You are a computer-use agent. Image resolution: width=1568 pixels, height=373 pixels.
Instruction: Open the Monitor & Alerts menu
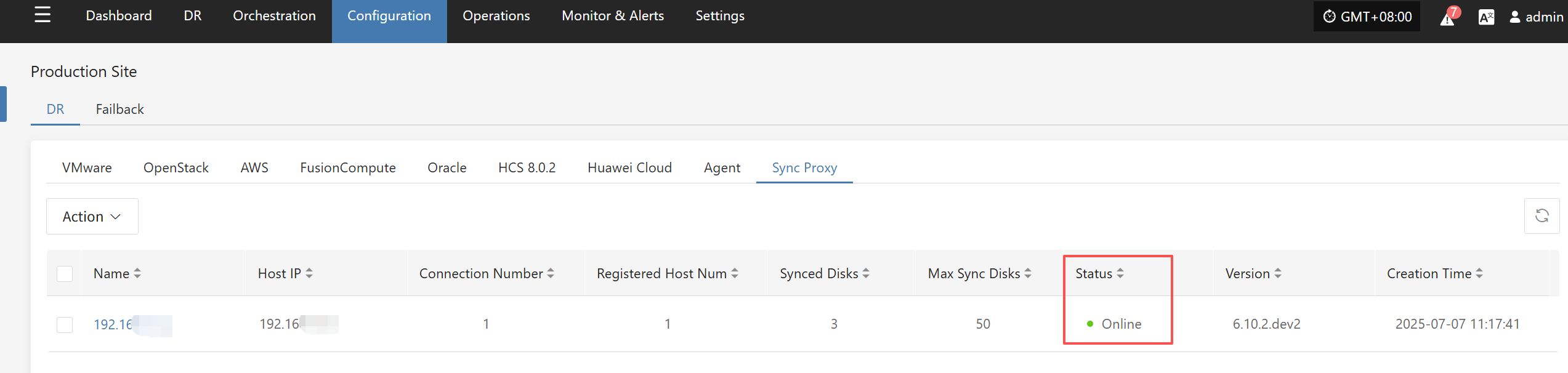612,16
